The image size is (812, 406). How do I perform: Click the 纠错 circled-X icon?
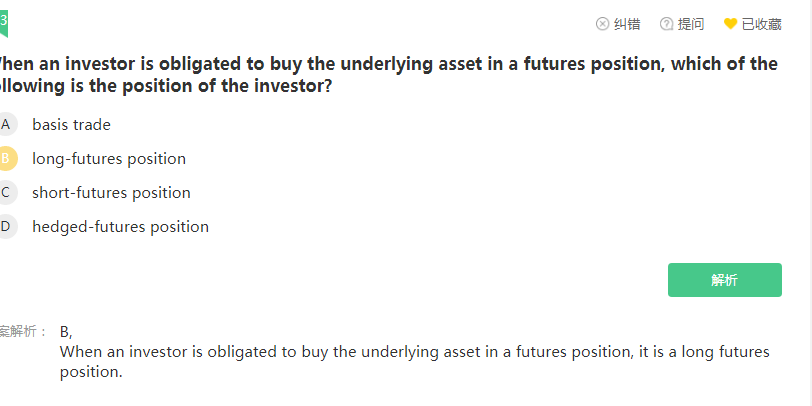point(602,24)
